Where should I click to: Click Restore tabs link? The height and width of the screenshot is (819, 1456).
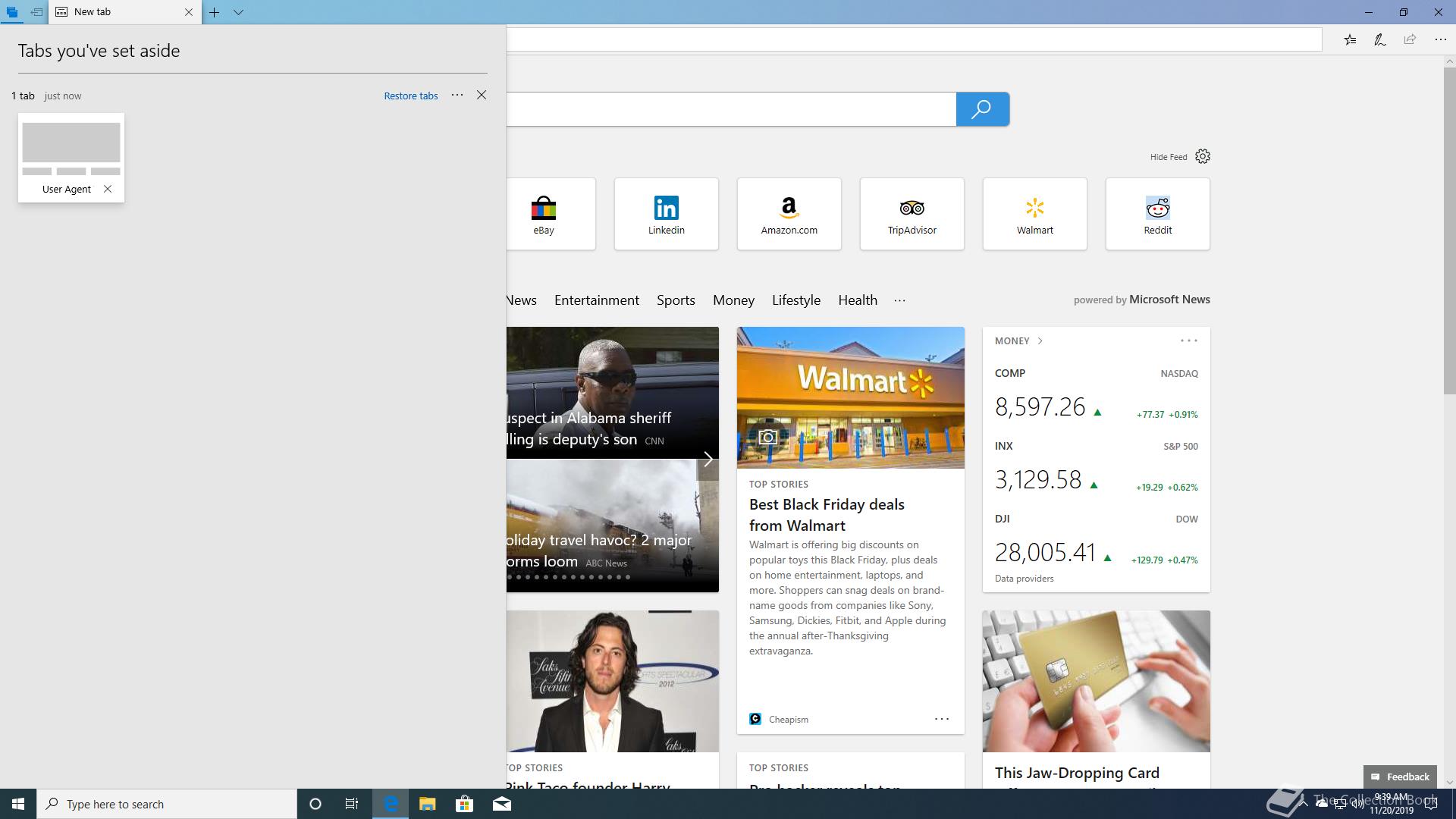pyautogui.click(x=411, y=96)
